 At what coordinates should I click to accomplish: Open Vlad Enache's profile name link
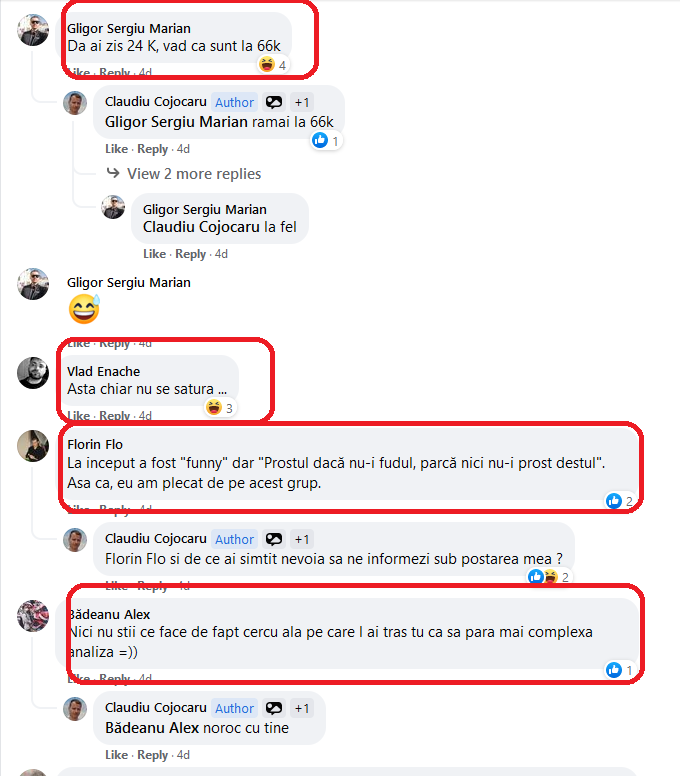pos(103,371)
